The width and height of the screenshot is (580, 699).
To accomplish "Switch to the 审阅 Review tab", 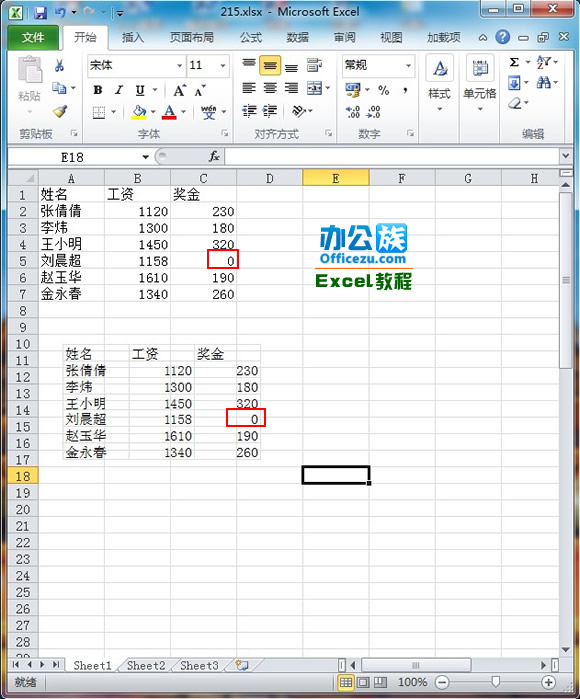I will [345, 37].
